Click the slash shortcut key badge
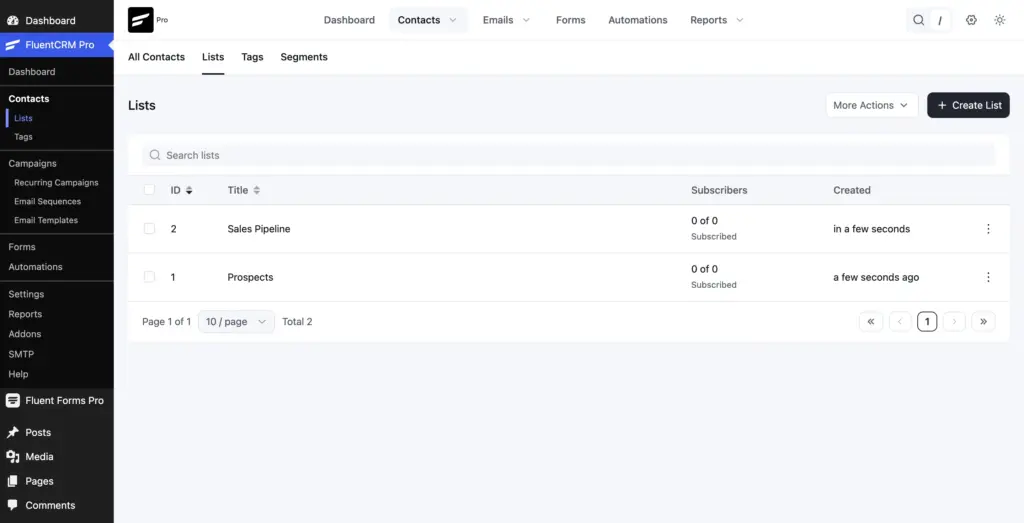Viewport: 1024px width, 523px height. pos(940,20)
